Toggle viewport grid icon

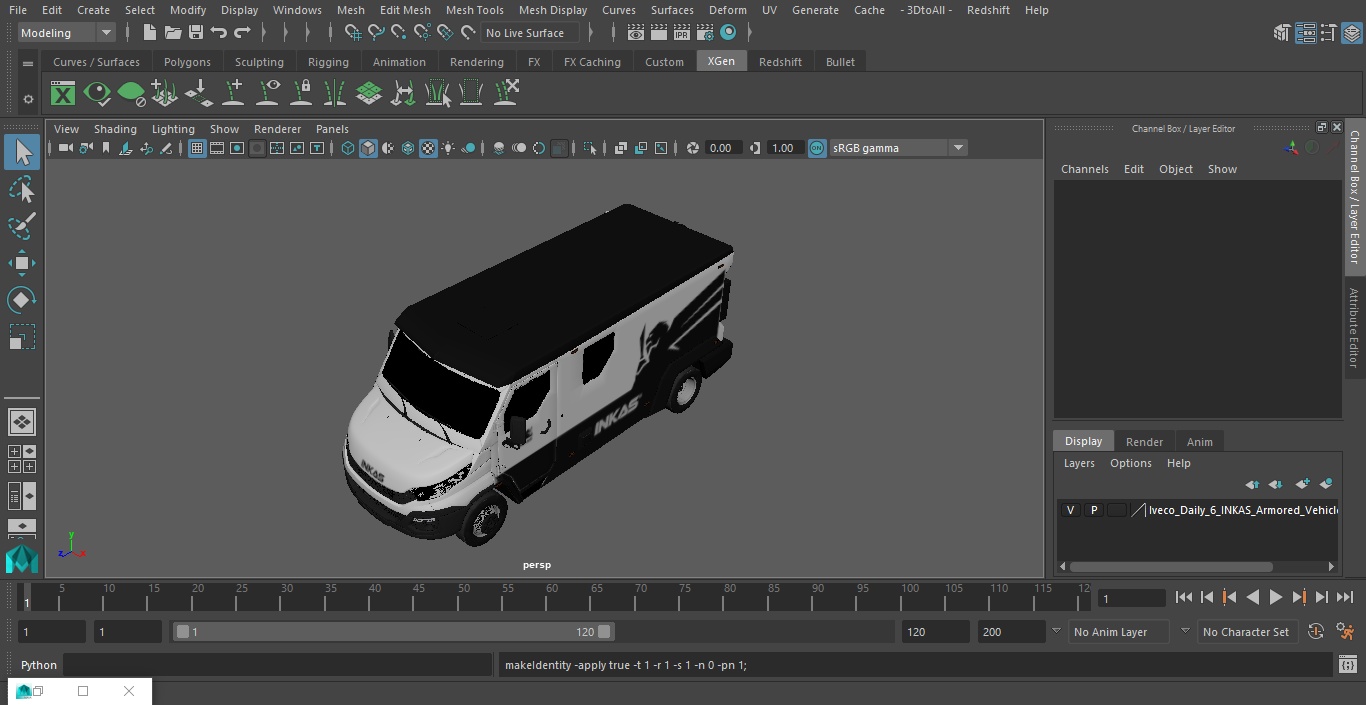tap(197, 148)
